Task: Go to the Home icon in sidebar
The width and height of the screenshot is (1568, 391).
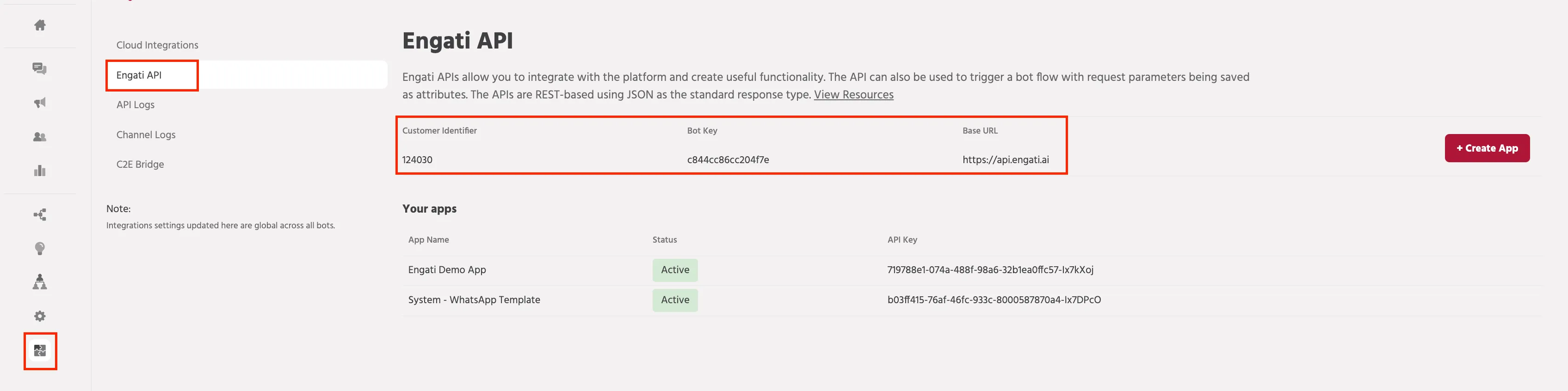Action: coord(40,25)
